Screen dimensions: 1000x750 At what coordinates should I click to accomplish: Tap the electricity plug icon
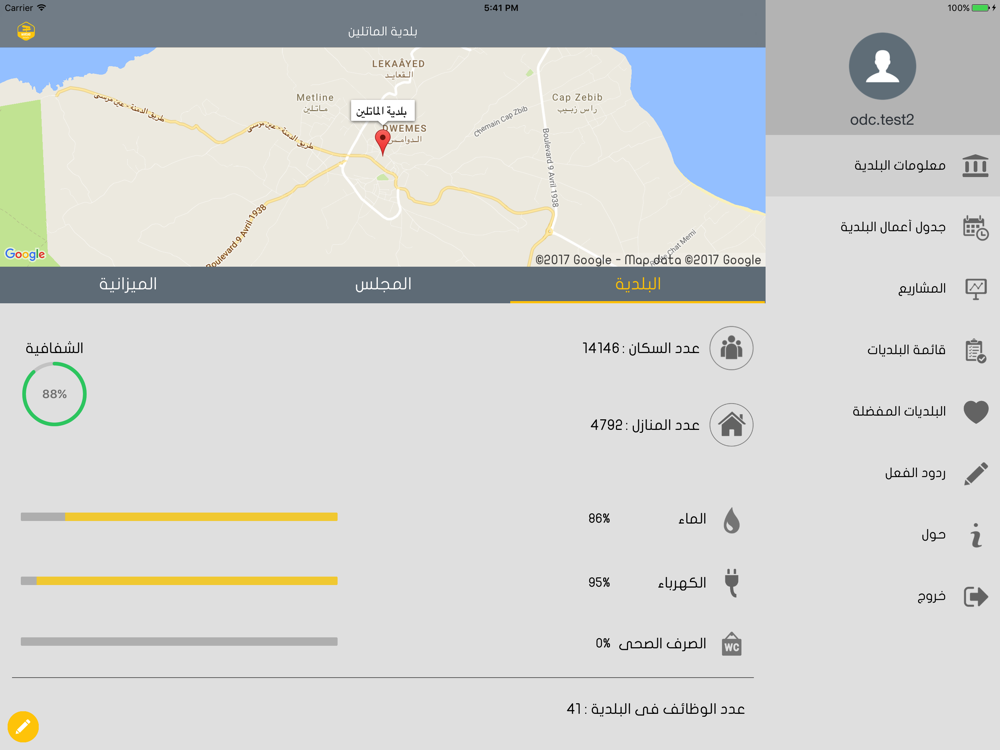point(732,582)
